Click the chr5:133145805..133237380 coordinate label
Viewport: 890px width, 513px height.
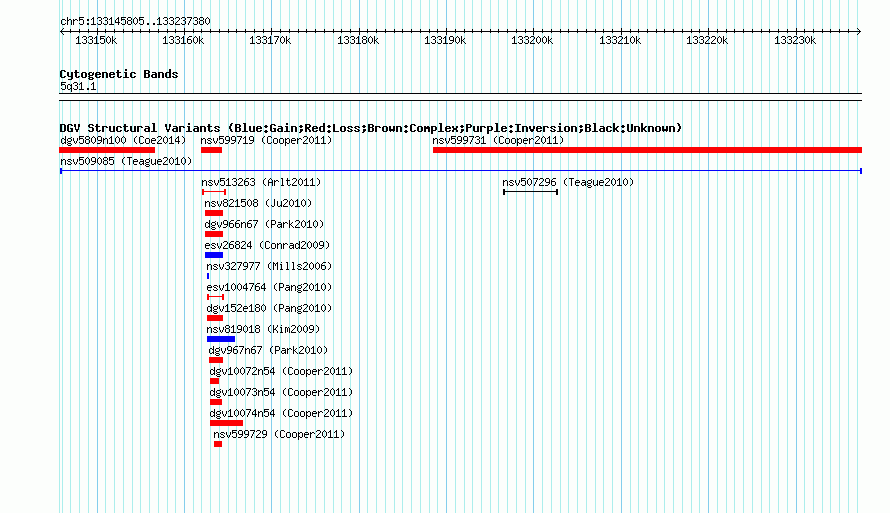(135, 21)
